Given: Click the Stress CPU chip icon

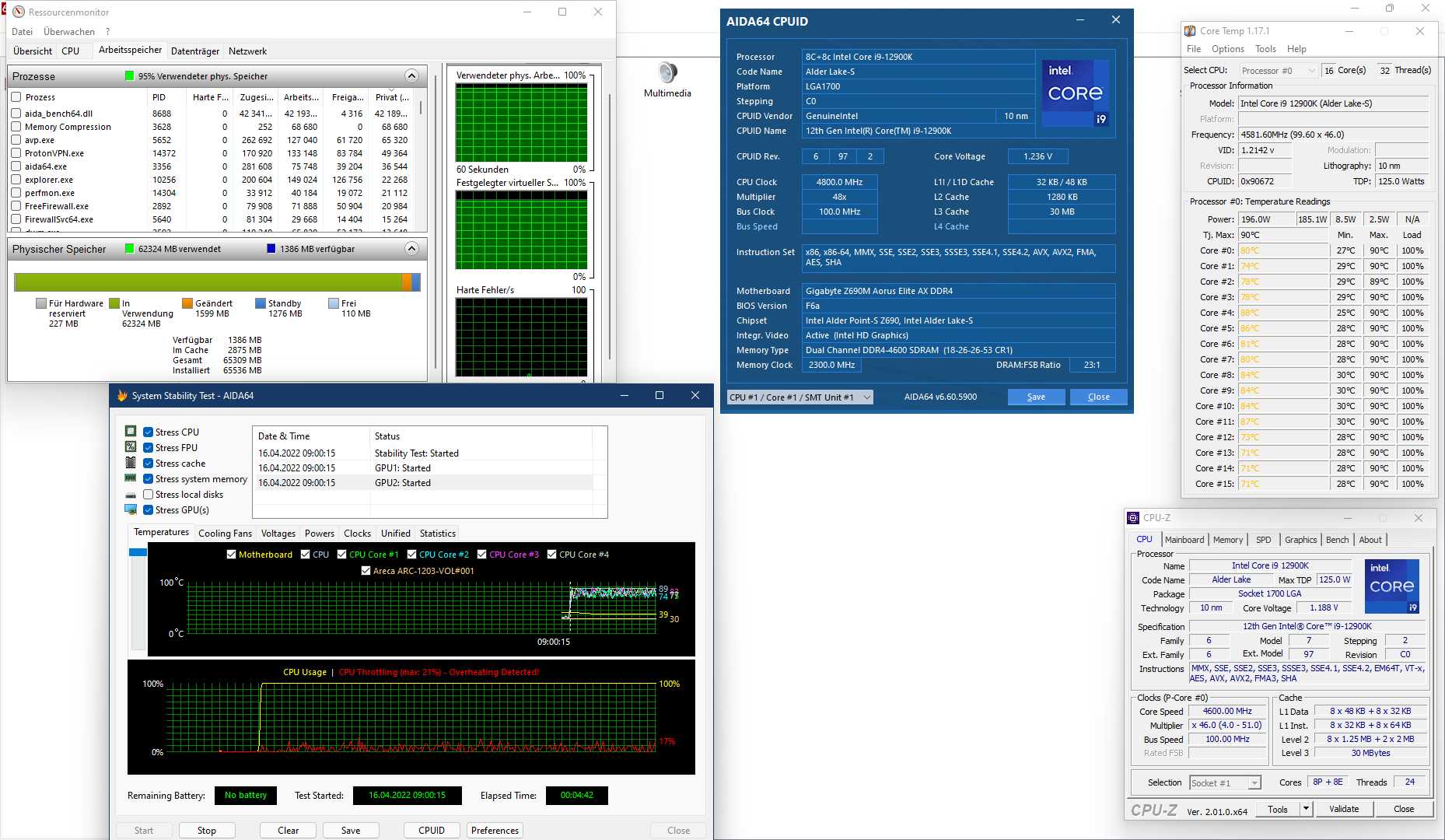Looking at the screenshot, I should pyautogui.click(x=131, y=432).
